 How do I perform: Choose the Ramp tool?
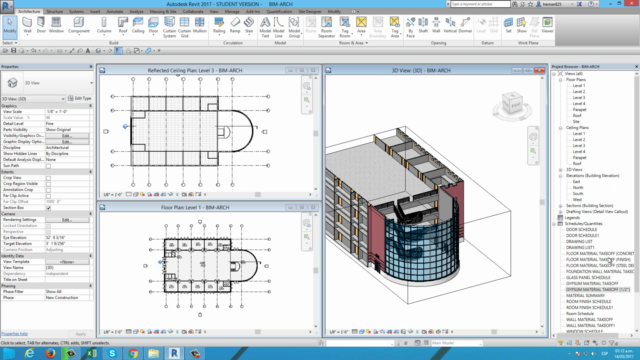pos(235,25)
